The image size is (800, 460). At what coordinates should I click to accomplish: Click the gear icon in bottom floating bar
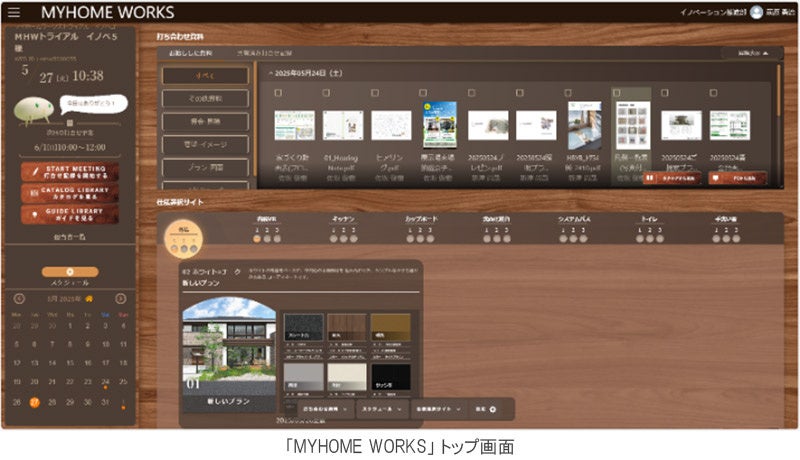(493, 409)
